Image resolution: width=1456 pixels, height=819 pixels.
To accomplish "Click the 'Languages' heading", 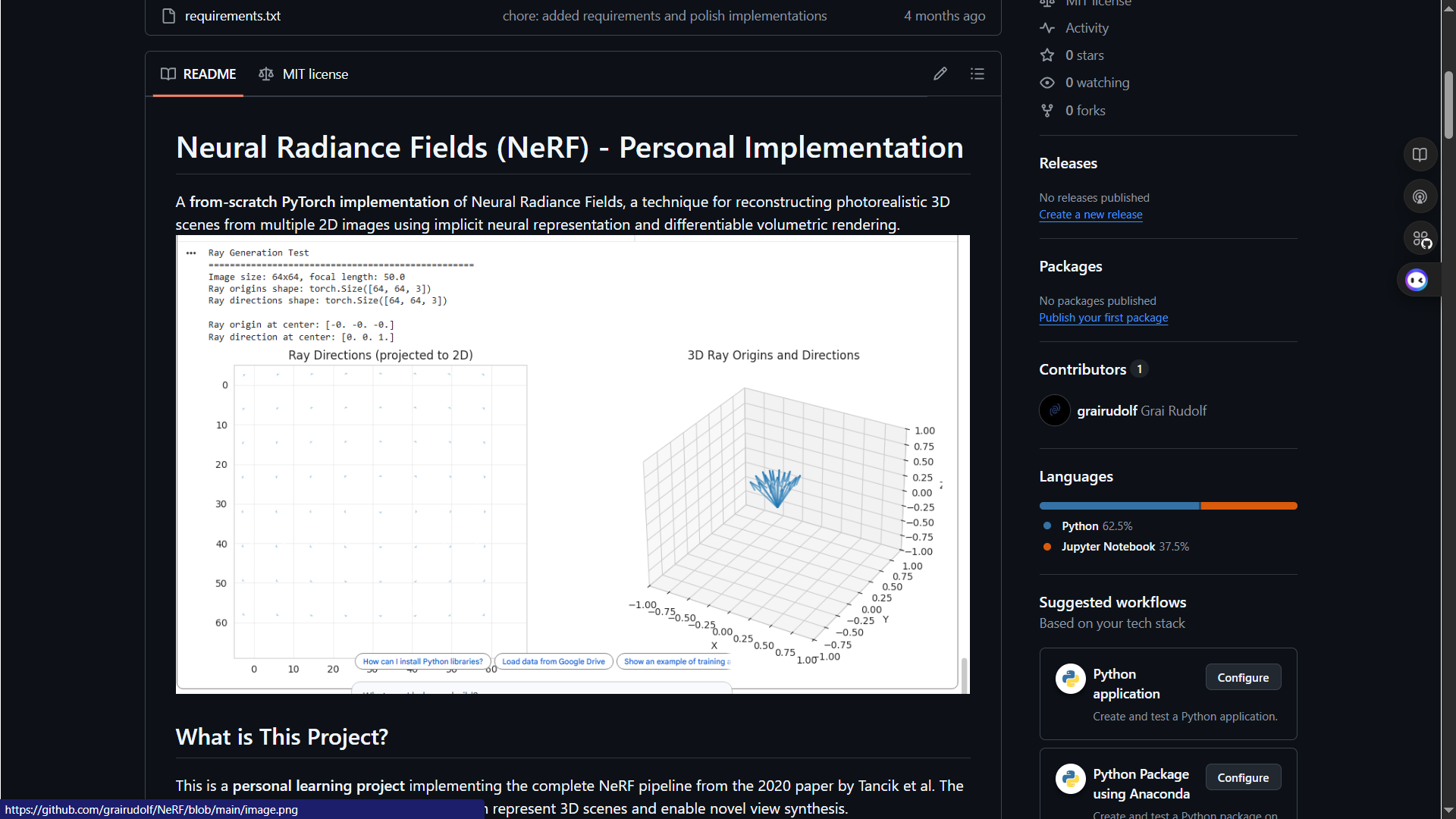I will pos(1076,476).
